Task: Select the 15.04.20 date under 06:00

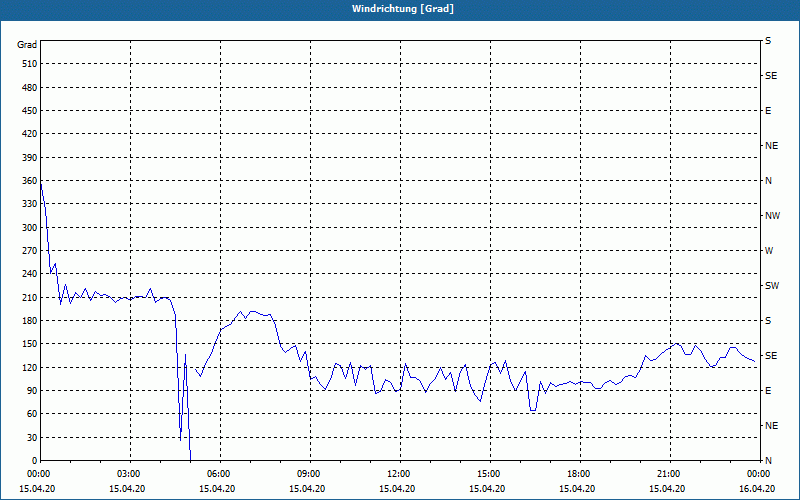Action: point(217,489)
